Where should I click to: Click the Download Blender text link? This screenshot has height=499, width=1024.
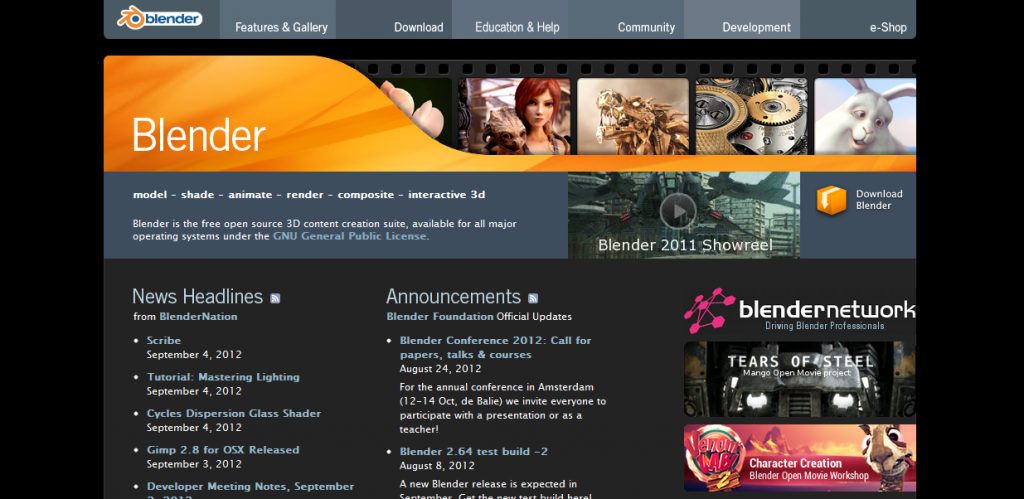pos(879,200)
